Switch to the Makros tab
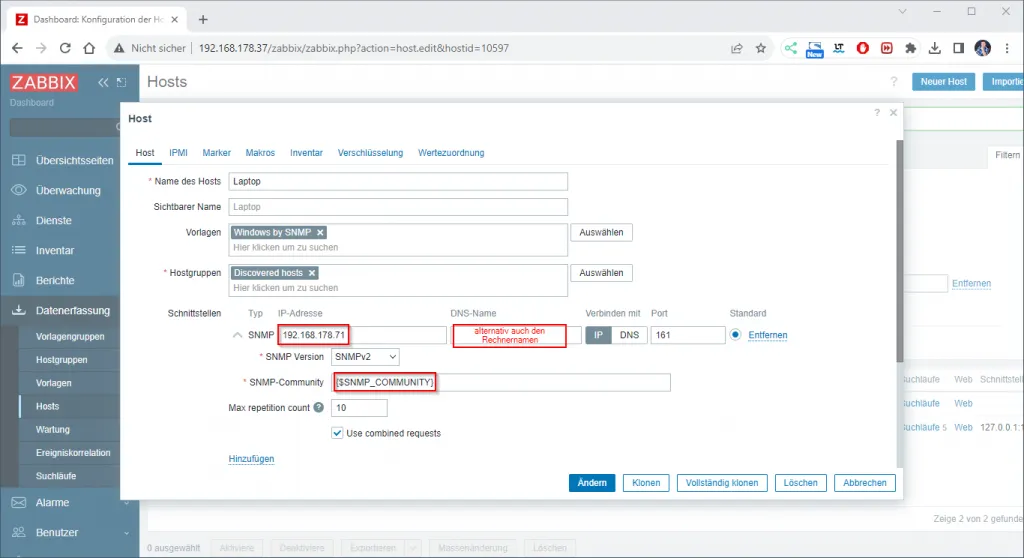This screenshot has height=558, width=1024. coord(260,153)
